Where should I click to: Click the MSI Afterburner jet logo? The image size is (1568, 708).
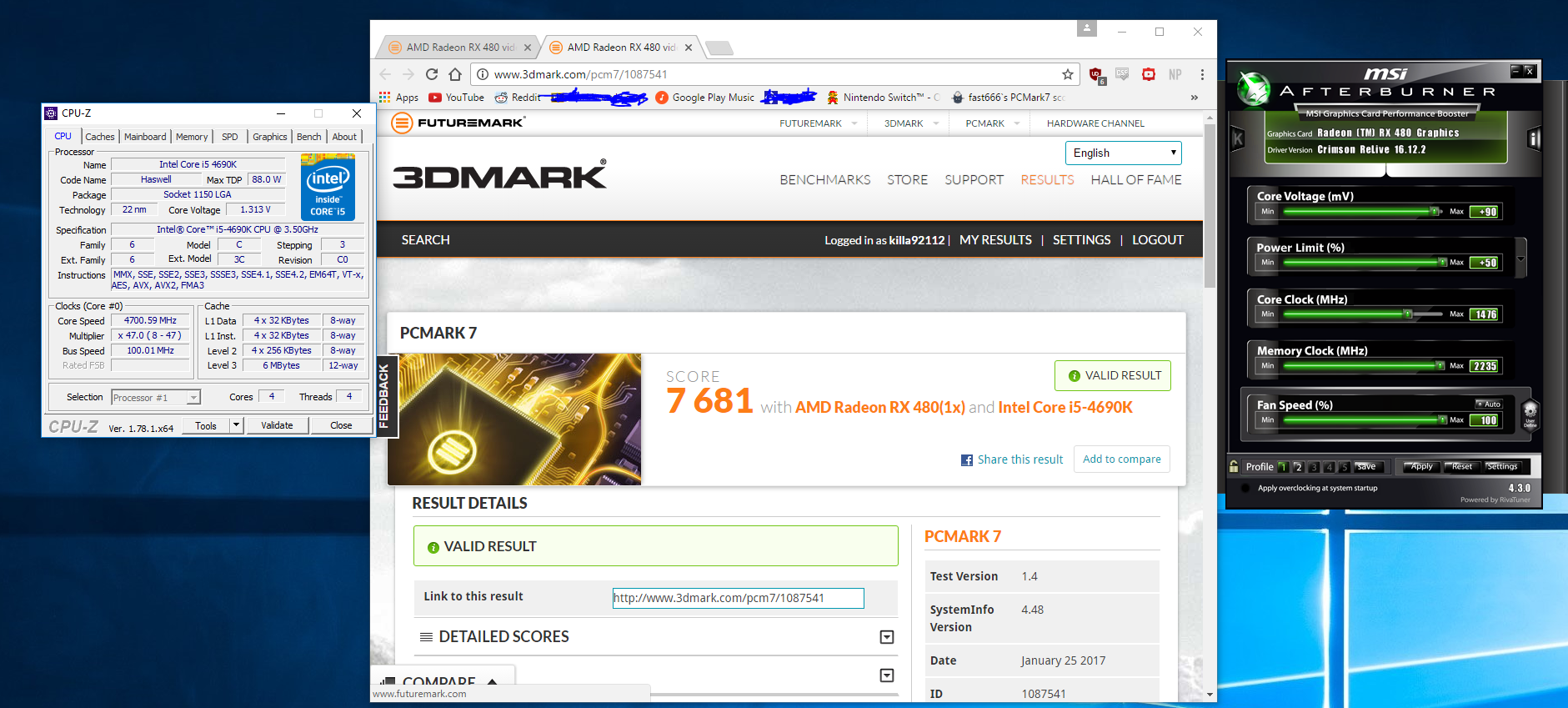point(1252,88)
